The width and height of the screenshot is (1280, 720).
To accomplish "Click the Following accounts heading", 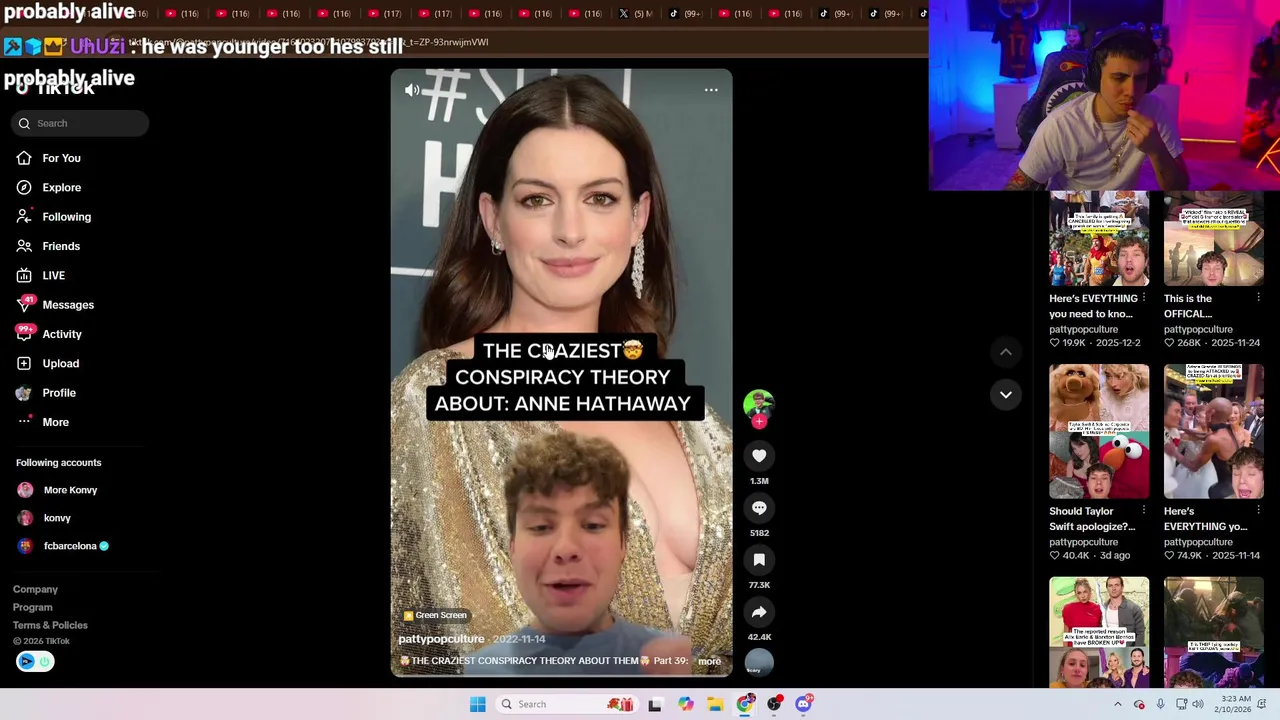I will (x=58, y=463).
